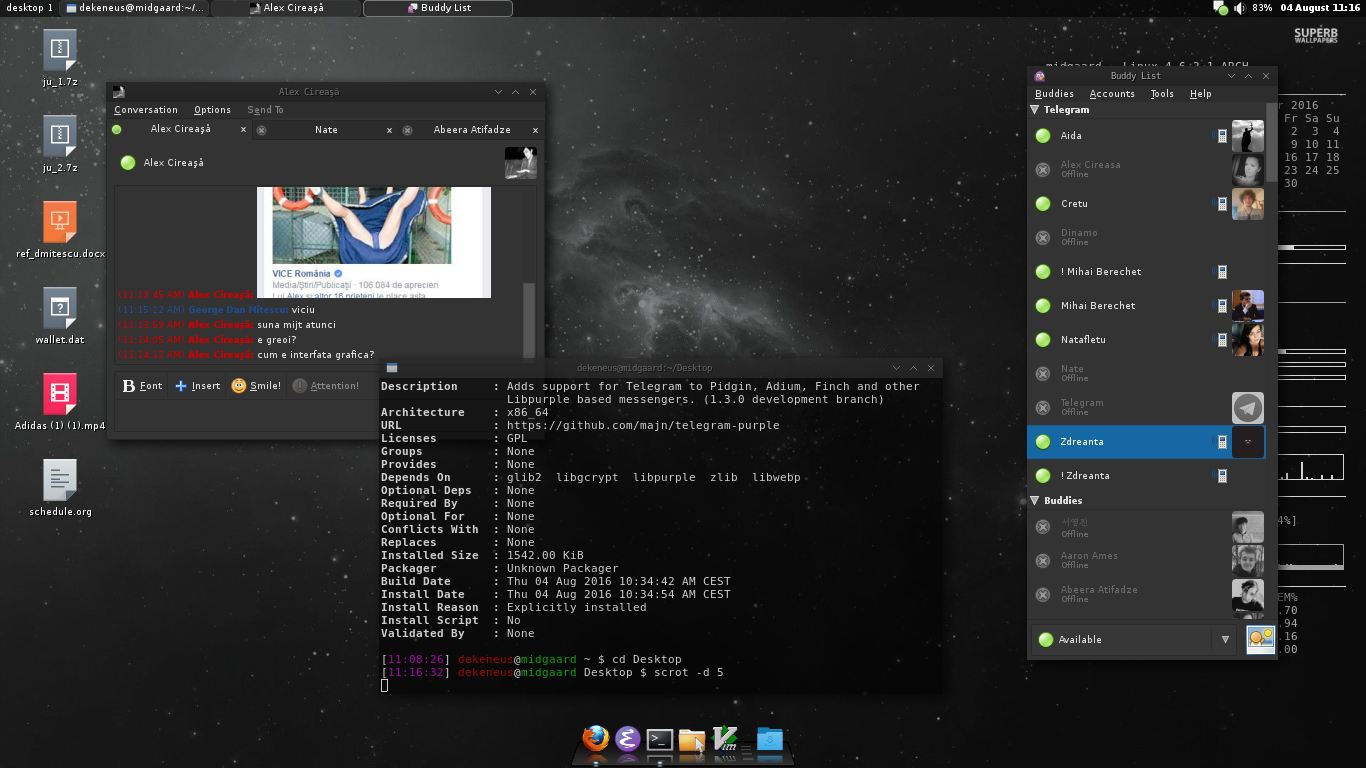The height and width of the screenshot is (768, 1366).
Task: Click the Attention! button
Action: [325, 386]
